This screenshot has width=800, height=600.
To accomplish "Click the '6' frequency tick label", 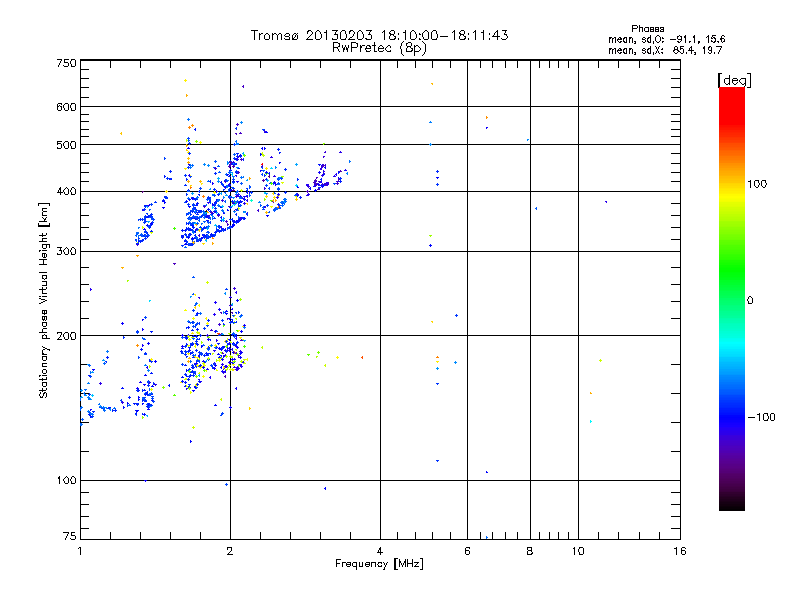I will click(x=467, y=551).
